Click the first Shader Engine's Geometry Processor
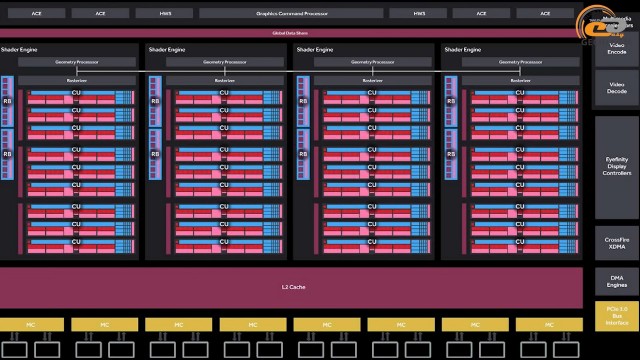Viewport: 640px width, 360px height. (x=77, y=62)
